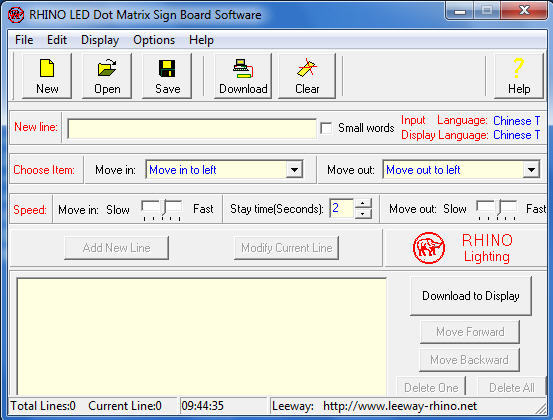Click the app icon in the title bar
This screenshot has width=553, height=420.
coord(16,15)
